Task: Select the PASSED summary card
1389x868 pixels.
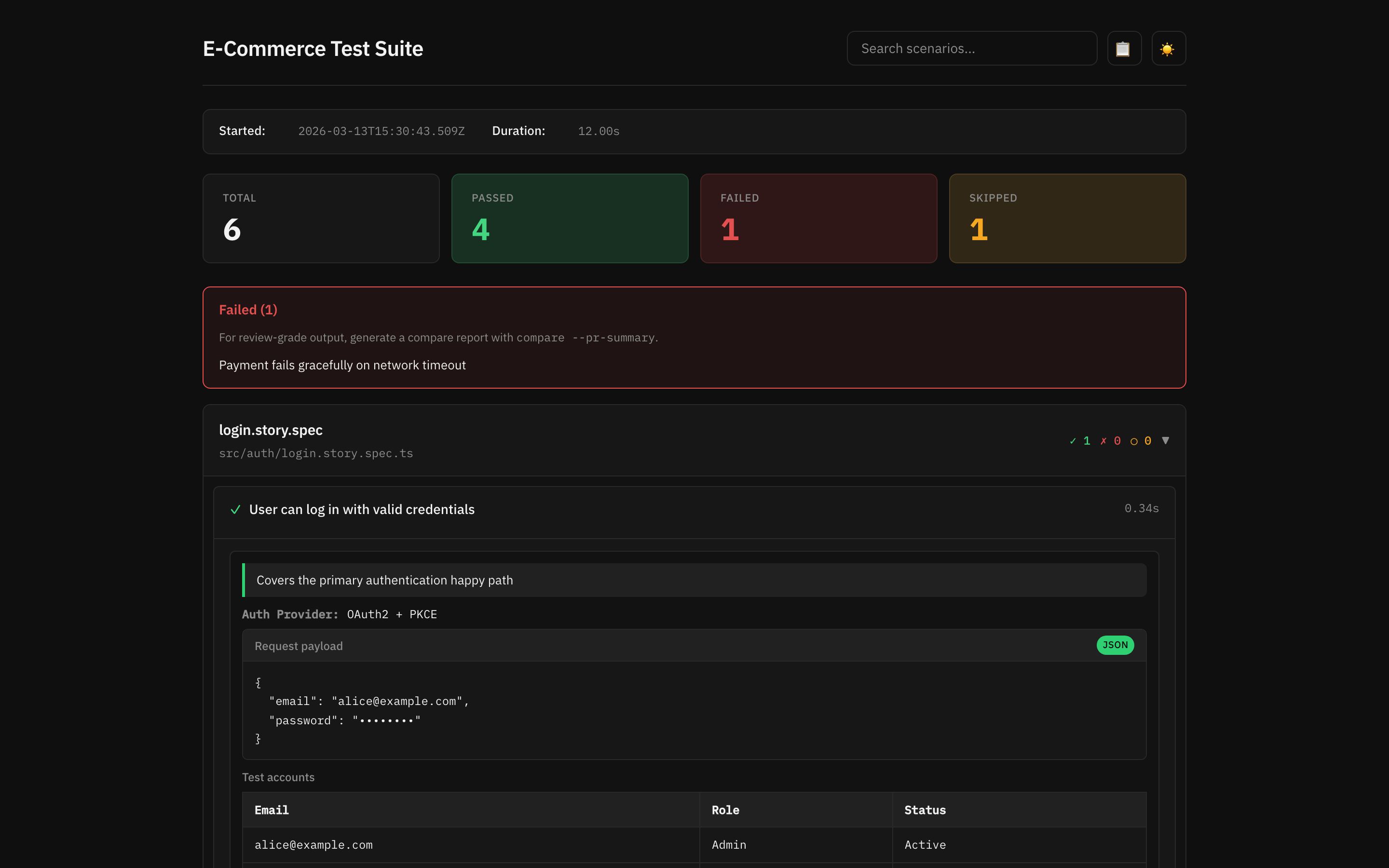Action: (570, 218)
